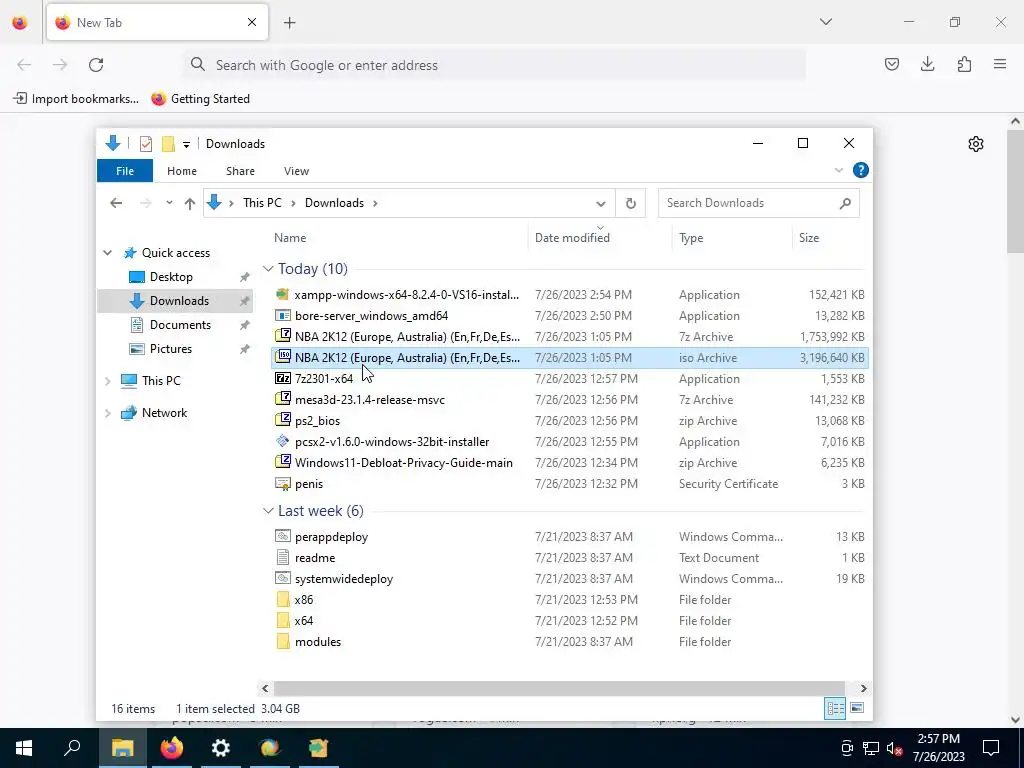The image size is (1024, 768).
Task: Click the perappdeploy command script icon
Action: (x=282, y=536)
